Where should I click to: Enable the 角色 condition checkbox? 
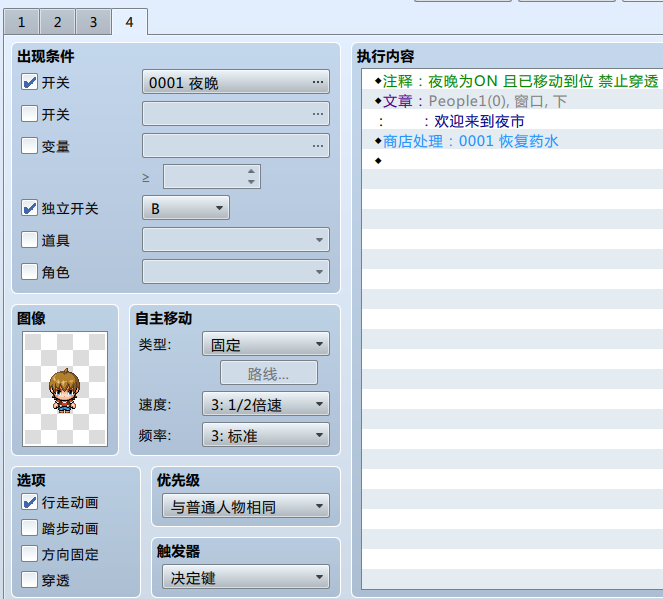click(x=29, y=271)
